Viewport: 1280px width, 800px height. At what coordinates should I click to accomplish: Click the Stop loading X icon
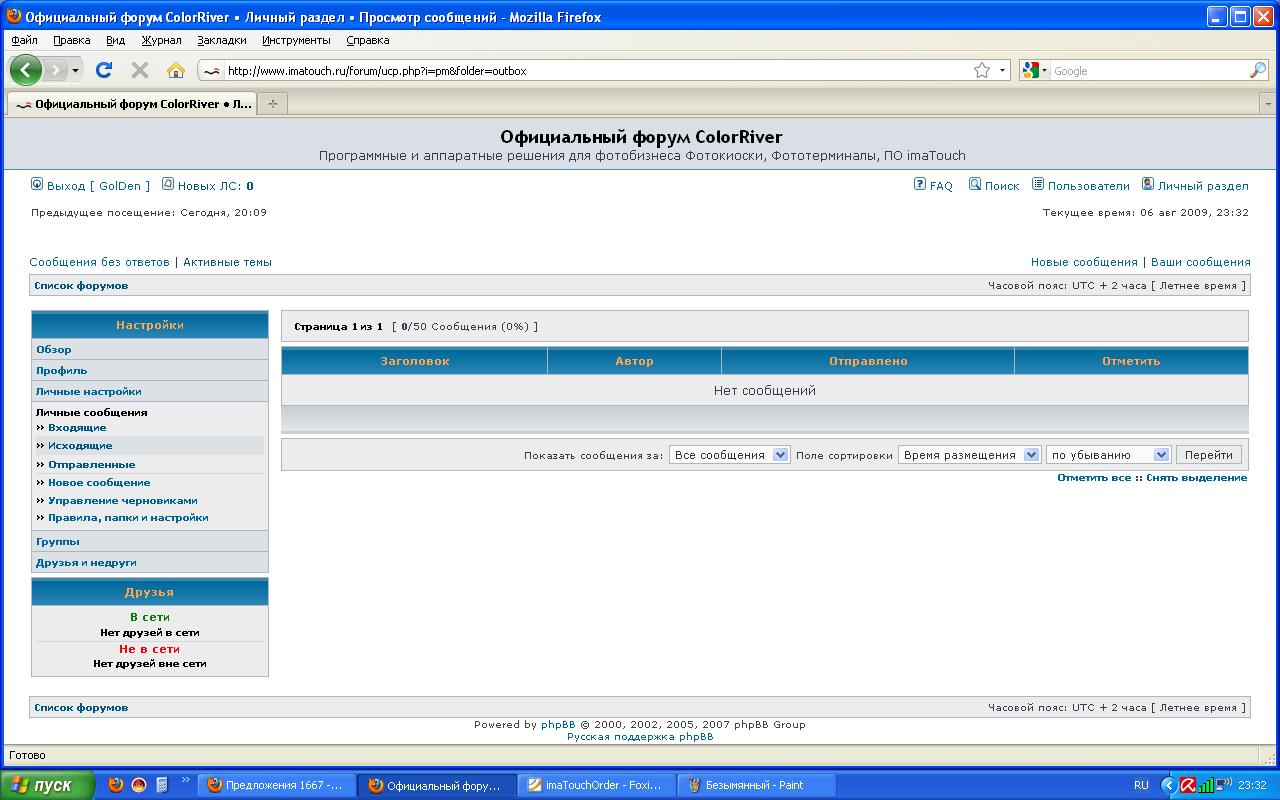140,70
